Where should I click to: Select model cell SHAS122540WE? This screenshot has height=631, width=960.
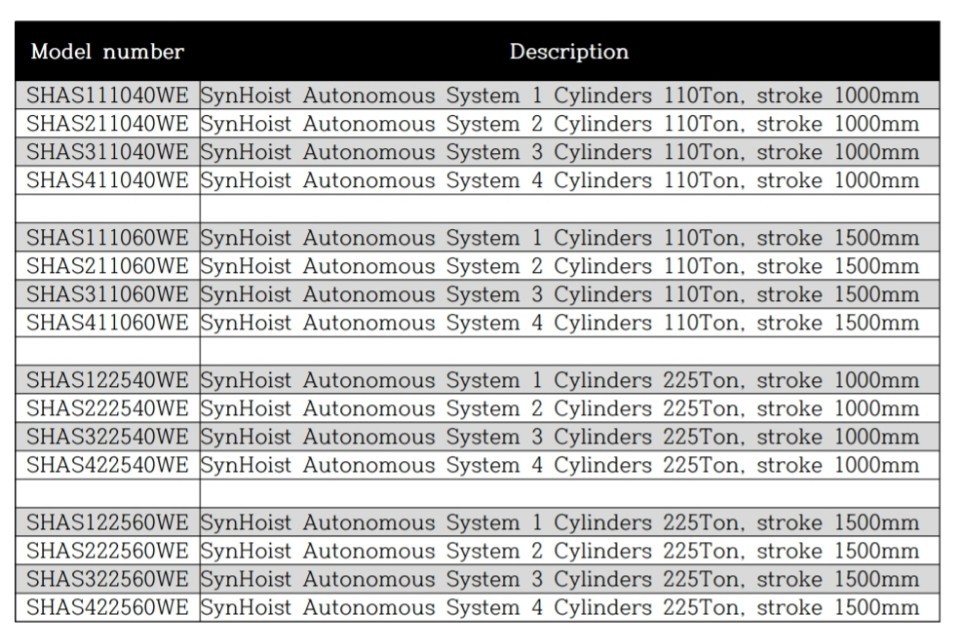(107, 380)
